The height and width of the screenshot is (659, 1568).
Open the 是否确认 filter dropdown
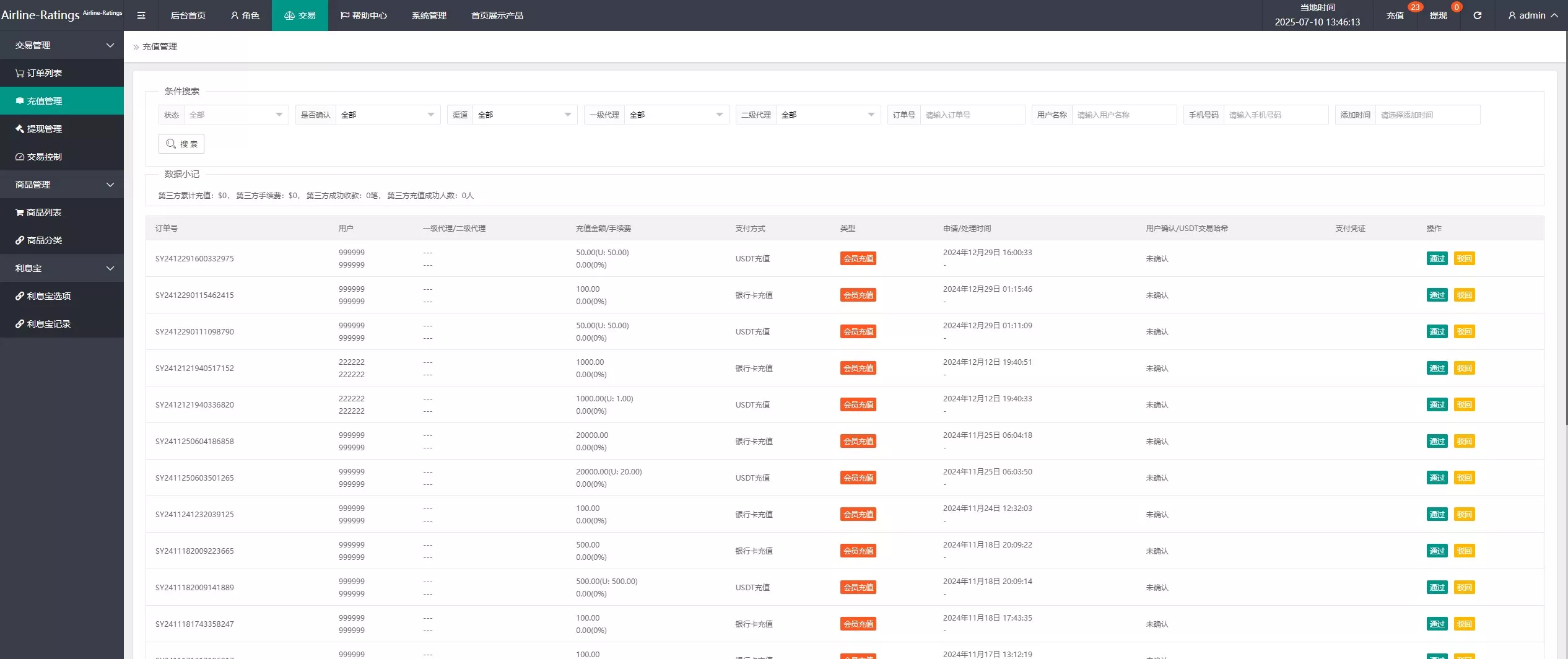point(387,115)
